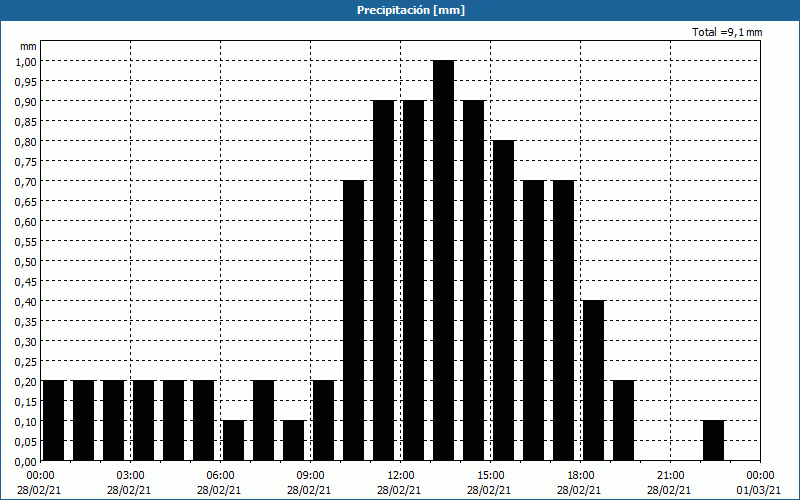Click the y-axis value 0,95
Image resolution: width=800 pixels, height=500 pixels.
click(27, 81)
